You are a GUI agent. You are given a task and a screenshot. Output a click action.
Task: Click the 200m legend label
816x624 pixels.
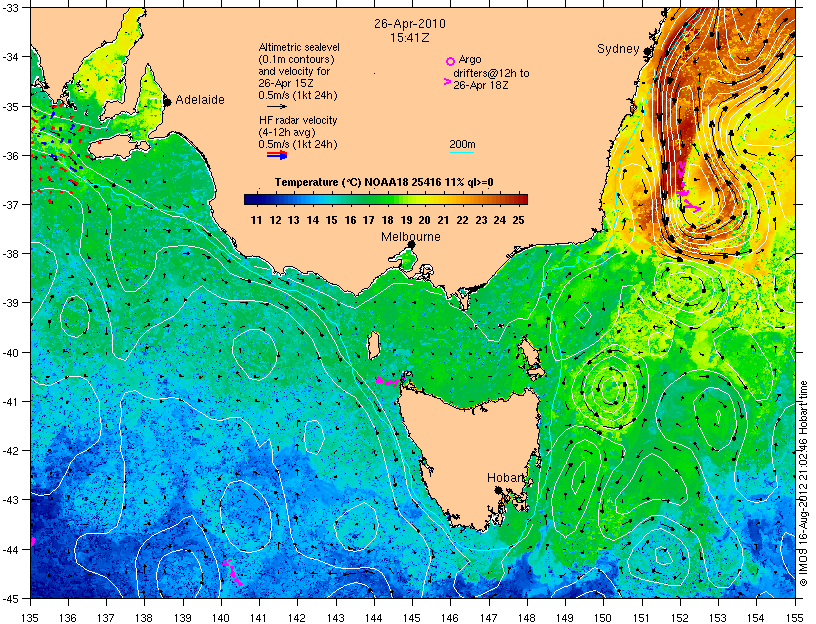462,145
